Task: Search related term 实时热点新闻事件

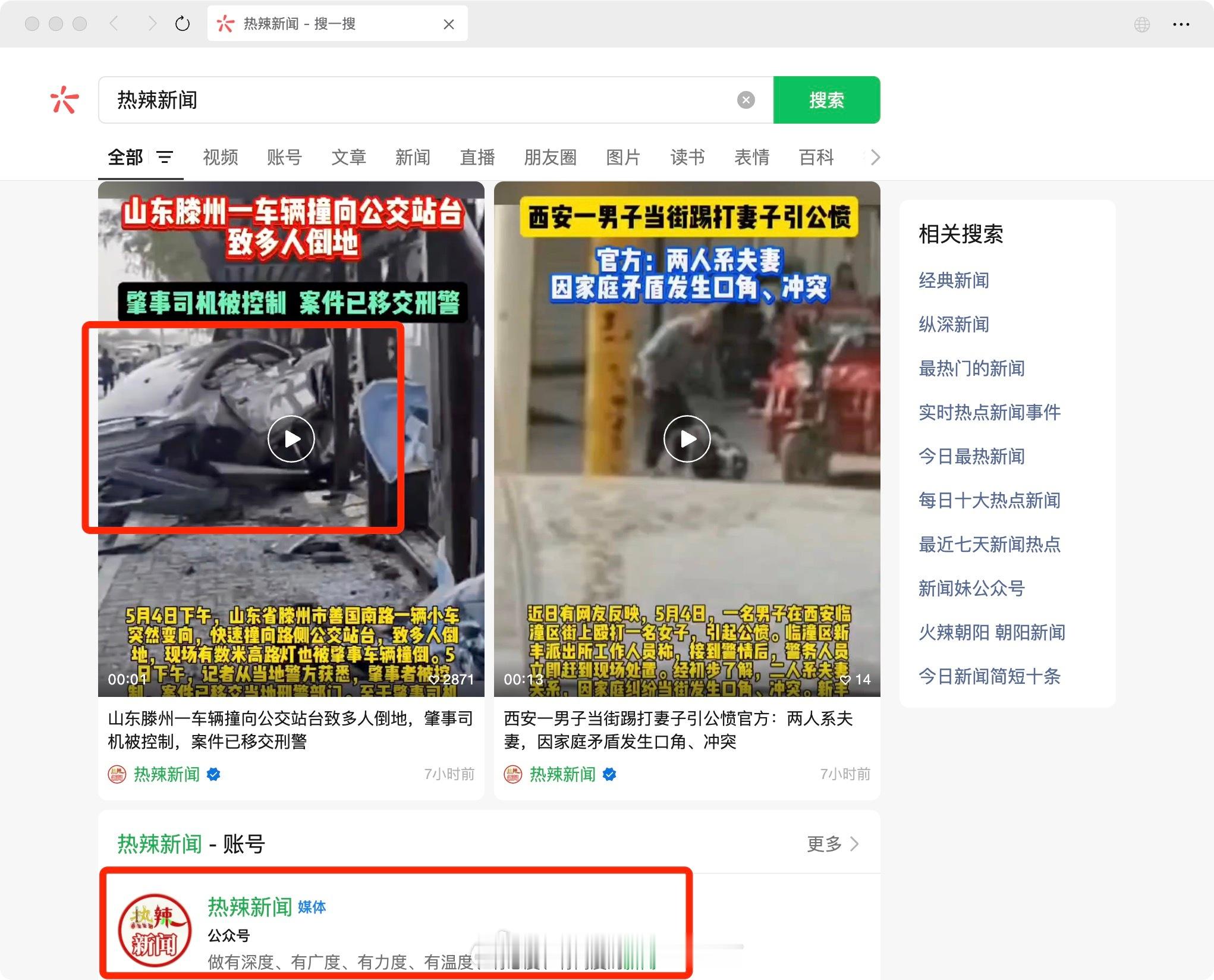Action: point(989,412)
